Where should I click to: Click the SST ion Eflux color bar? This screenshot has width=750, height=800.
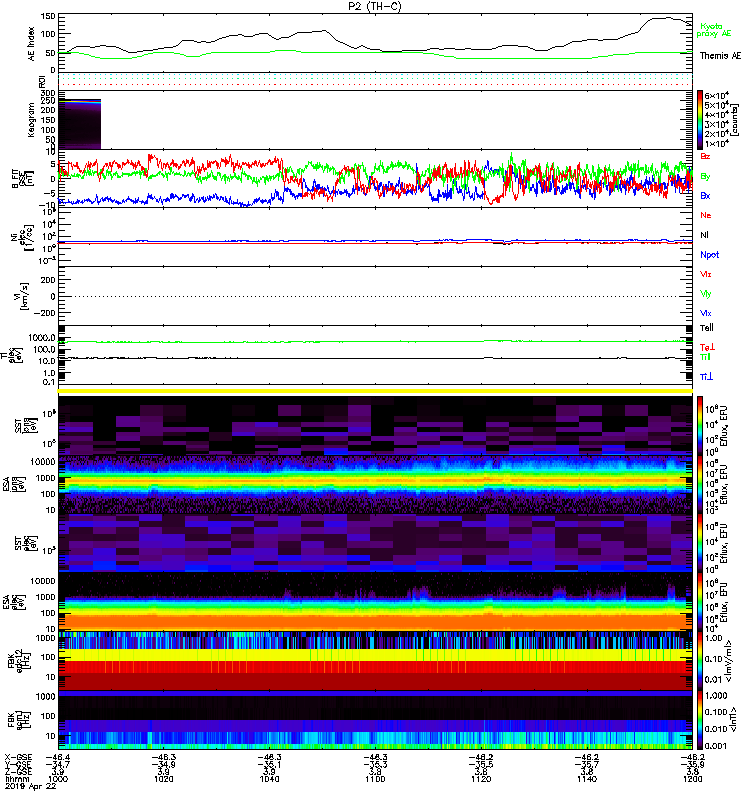click(700, 425)
